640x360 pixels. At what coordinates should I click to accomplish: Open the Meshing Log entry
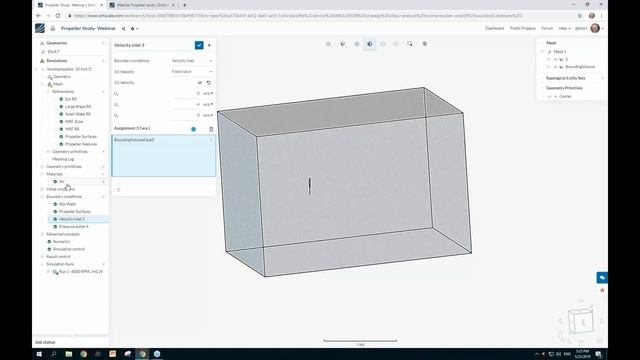[x=63, y=159]
